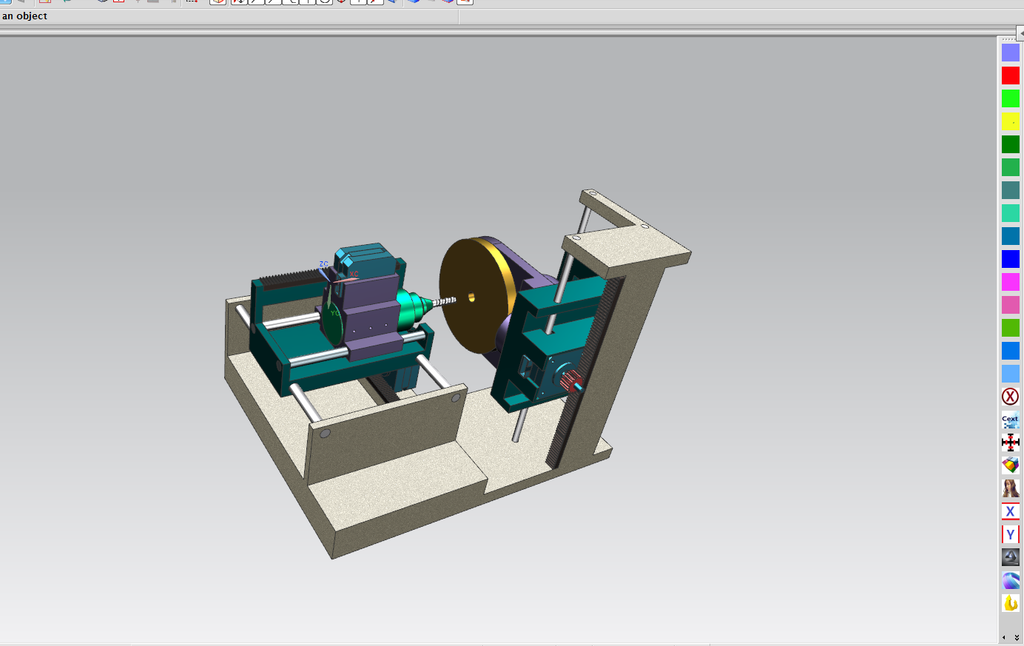Click the portrait image icon in the sidebar

tap(1011, 487)
